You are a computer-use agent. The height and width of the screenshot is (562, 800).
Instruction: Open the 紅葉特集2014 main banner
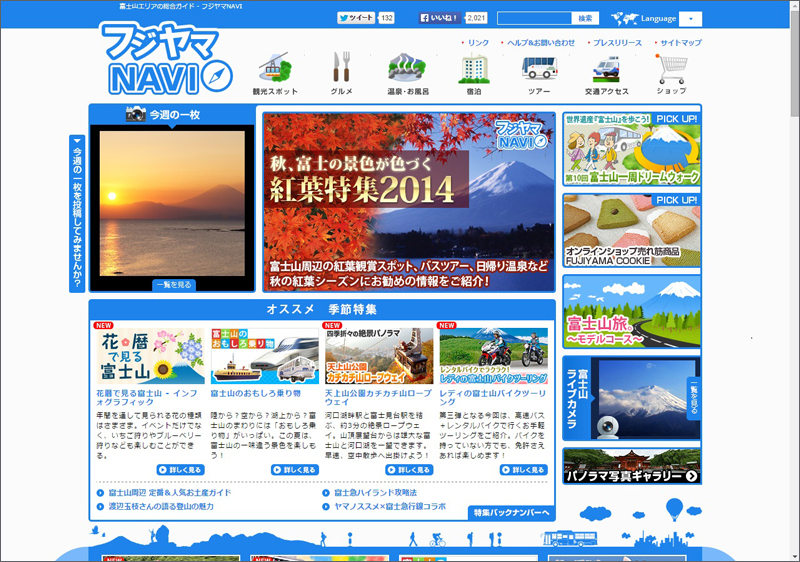[x=409, y=202]
